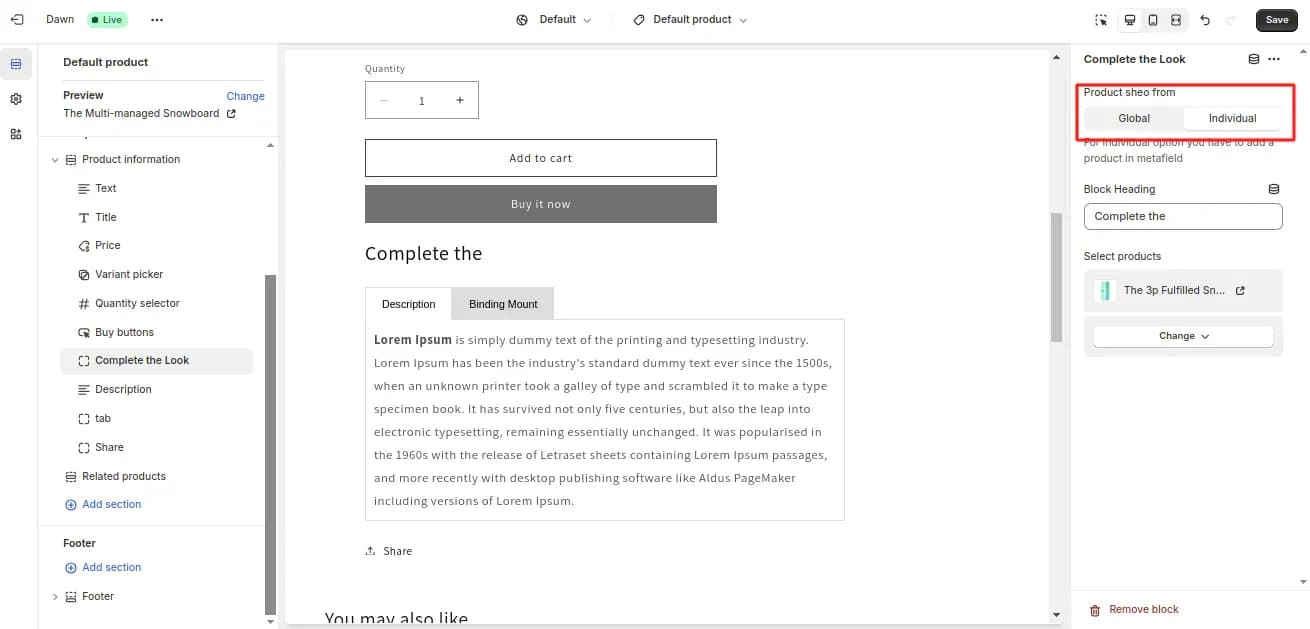Image resolution: width=1310 pixels, height=629 pixels.
Task: Select the Global product source option
Action: point(1134,118)
